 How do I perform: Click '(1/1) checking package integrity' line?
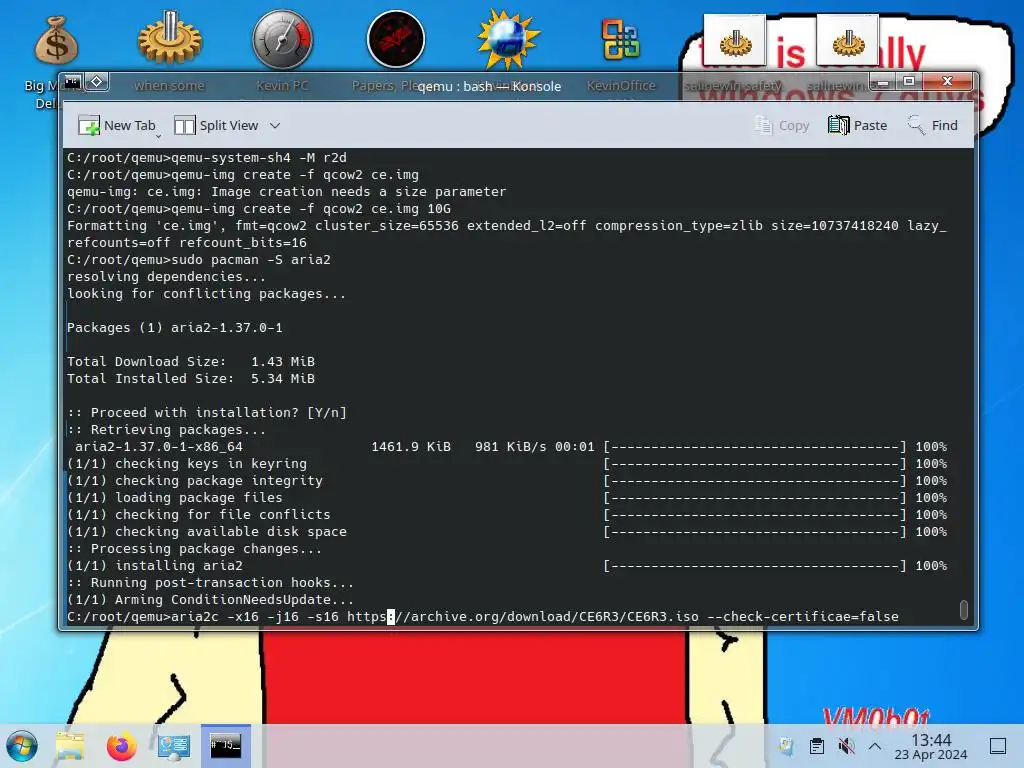pyautogui.click(x=195, y=481)
